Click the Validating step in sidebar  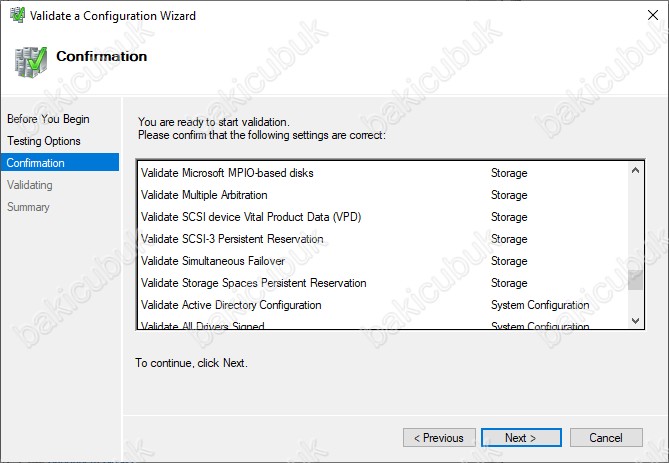click(29, 185)
